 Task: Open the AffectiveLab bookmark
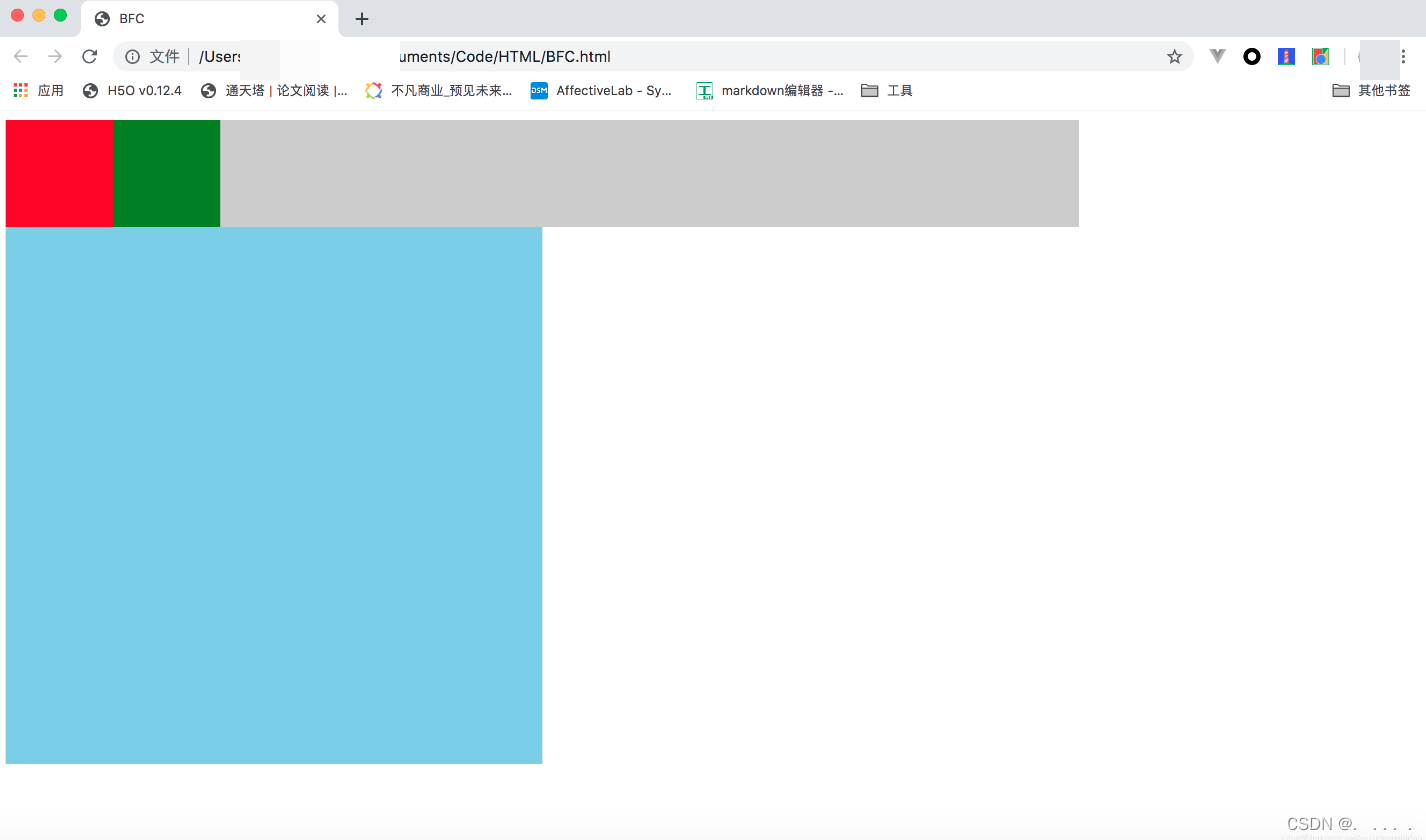coord(601,90)
